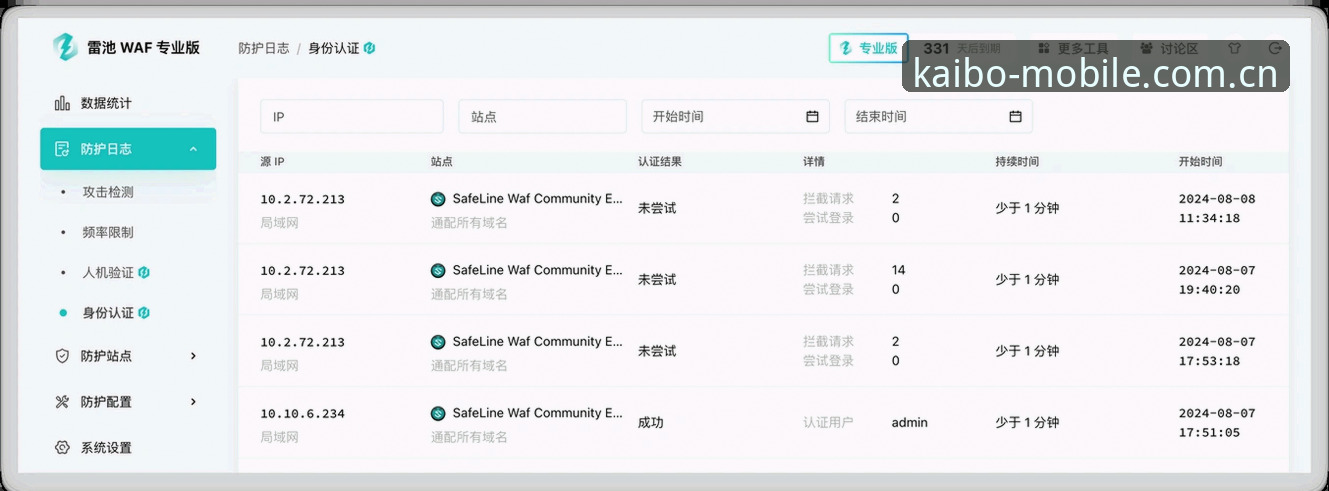
Task: Click the 结束时间 date field text
Action: click(882, 117)
